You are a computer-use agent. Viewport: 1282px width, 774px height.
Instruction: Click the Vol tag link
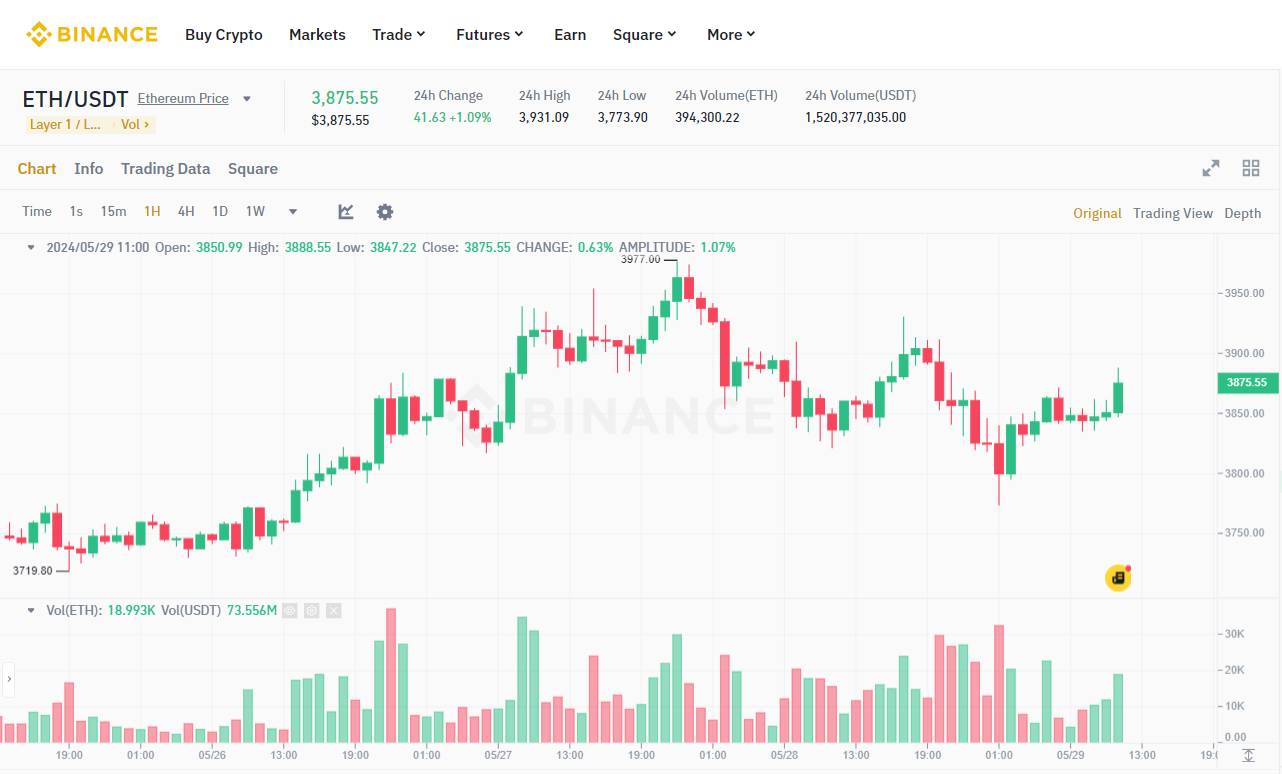pyautogui.click(x=135, y=125)
